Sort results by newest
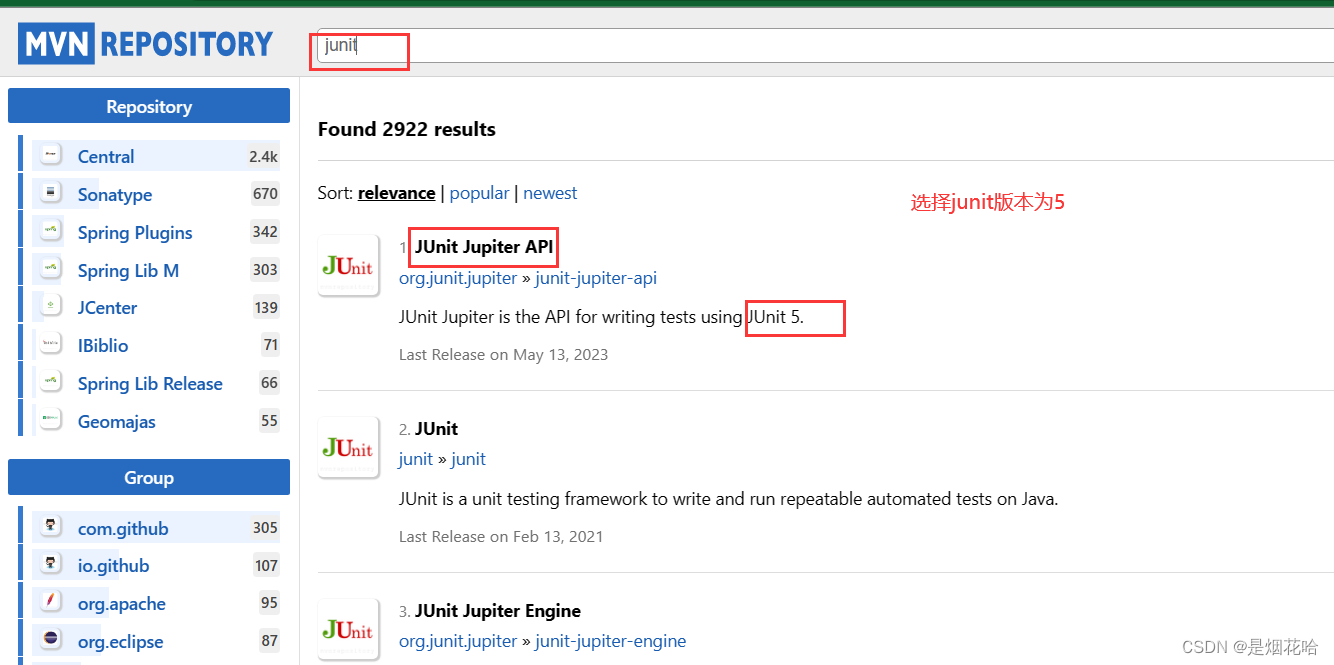Viewport: 1334px width, 665px height. [x=550, y=193]
